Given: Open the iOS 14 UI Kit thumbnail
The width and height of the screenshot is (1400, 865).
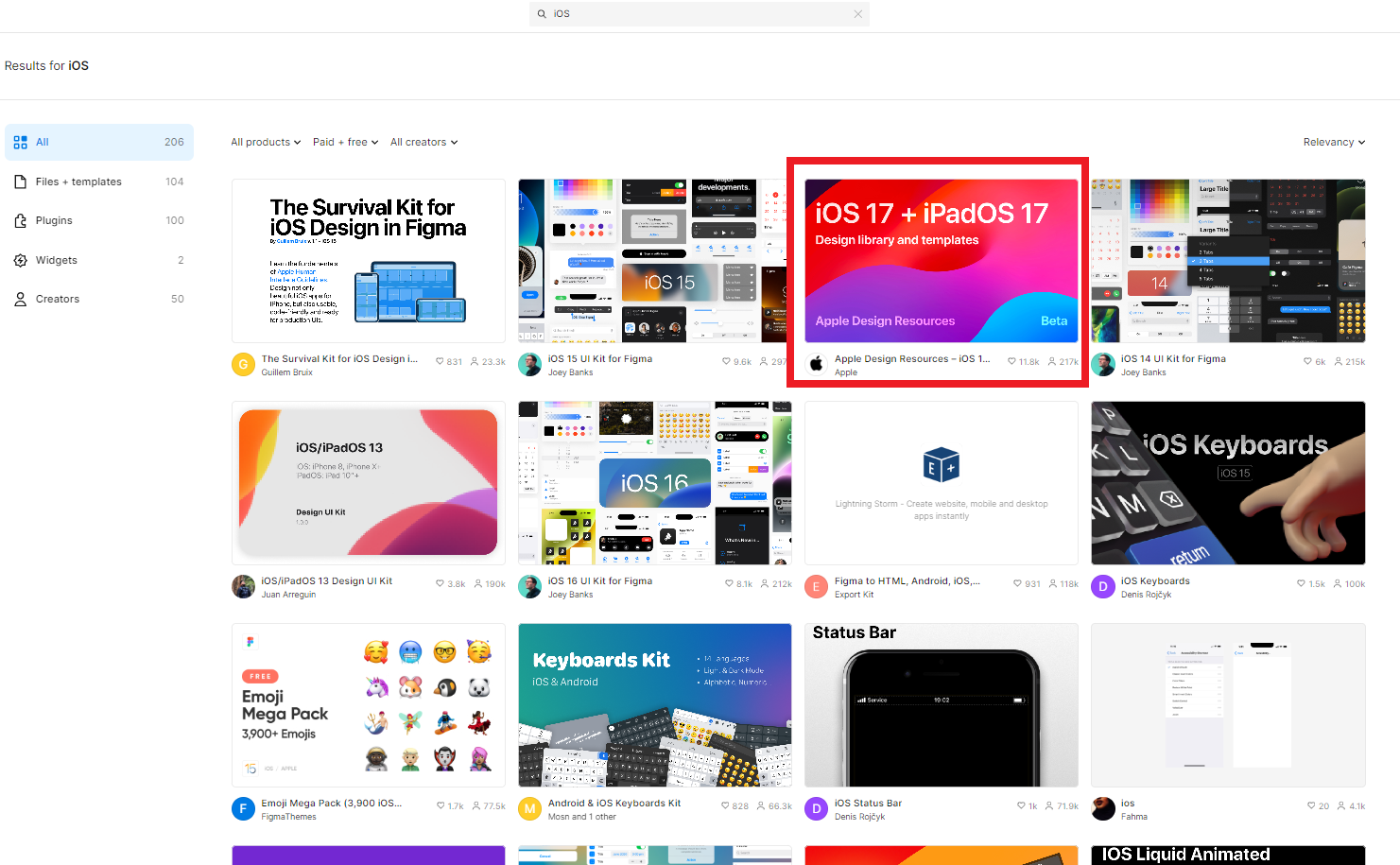Looking at the screenshot, I should tap(1228, 261).
